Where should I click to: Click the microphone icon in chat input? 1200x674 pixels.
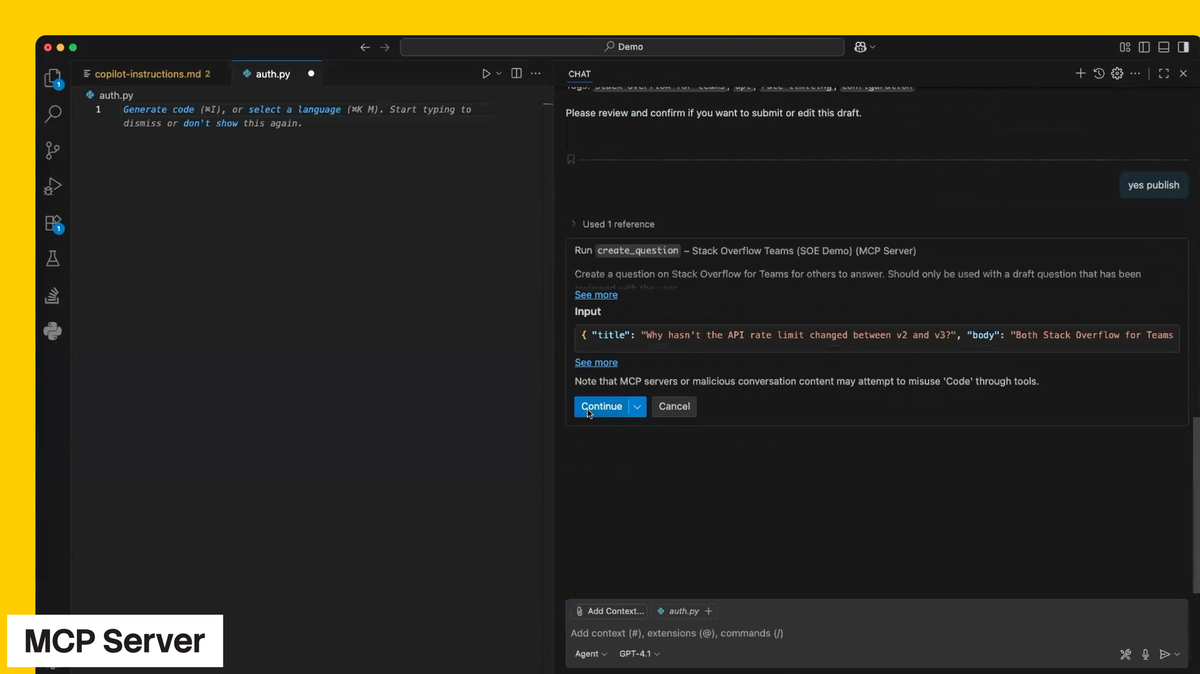1145,654
